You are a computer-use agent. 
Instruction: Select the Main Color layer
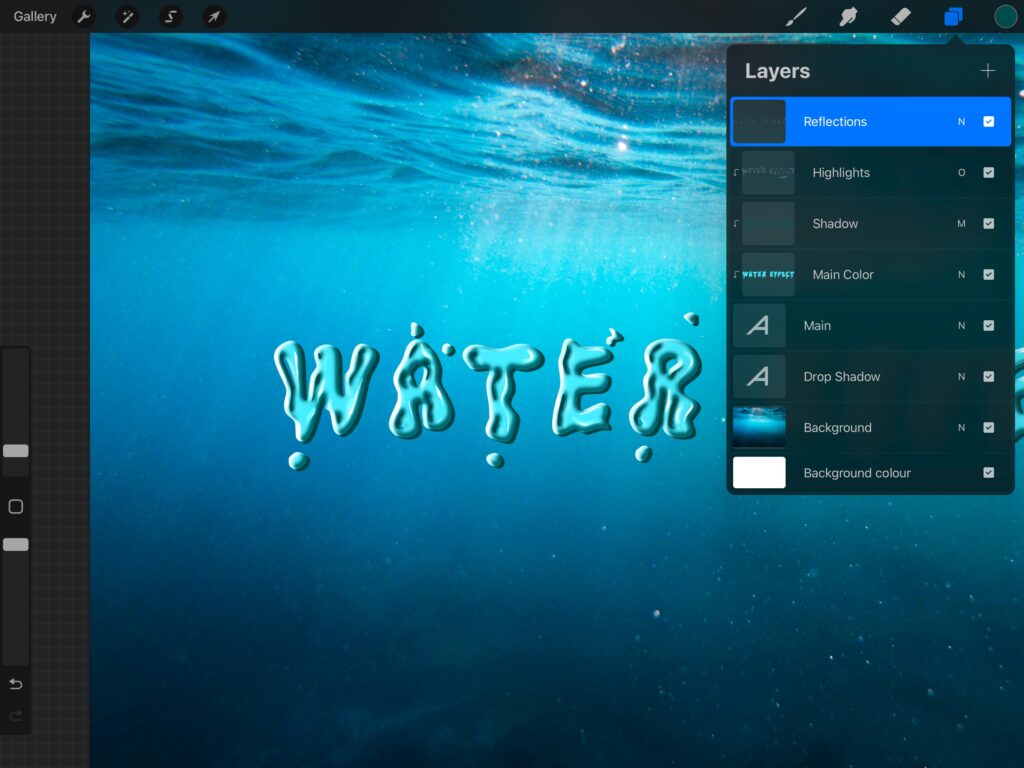(x=843, y=275)
